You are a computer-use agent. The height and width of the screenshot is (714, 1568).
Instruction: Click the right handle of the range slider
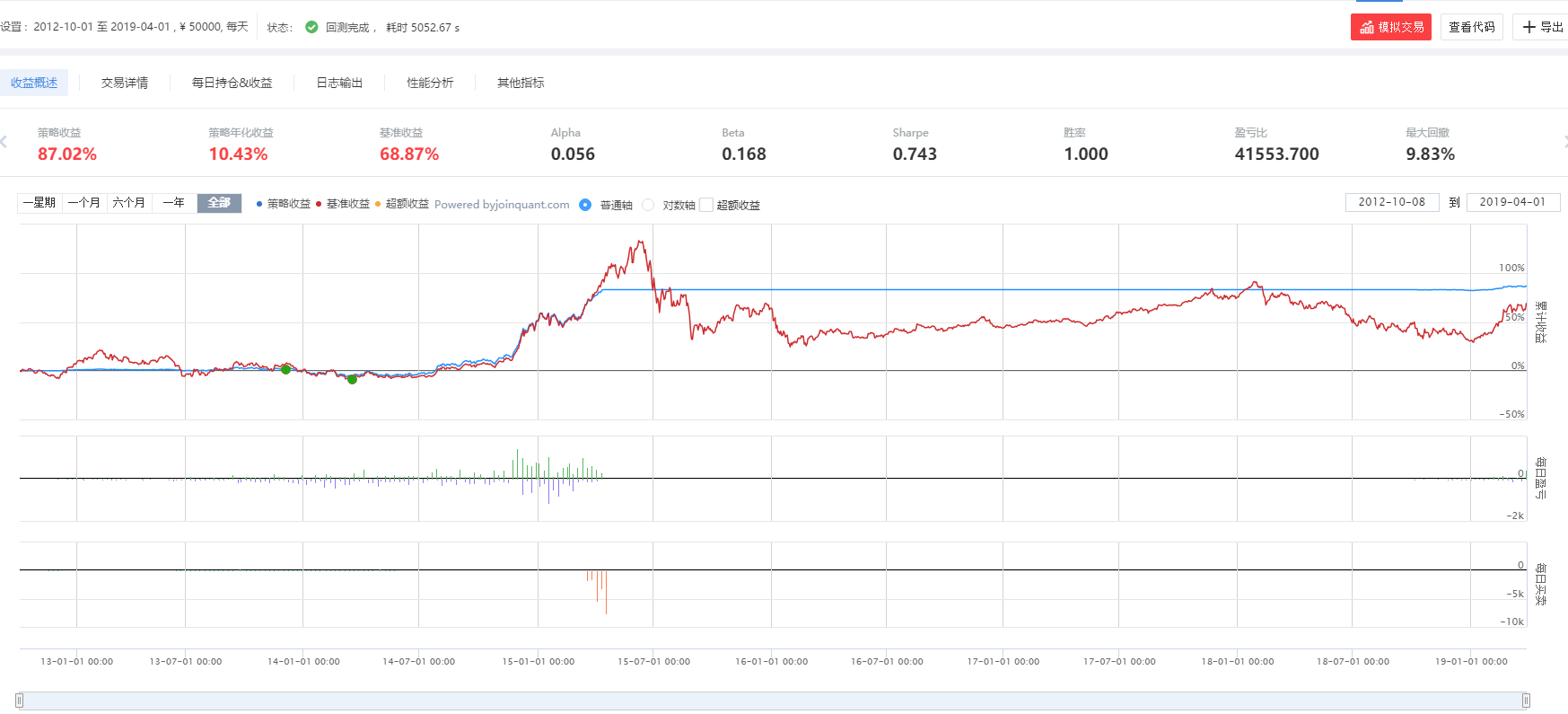pos(1526,701)
